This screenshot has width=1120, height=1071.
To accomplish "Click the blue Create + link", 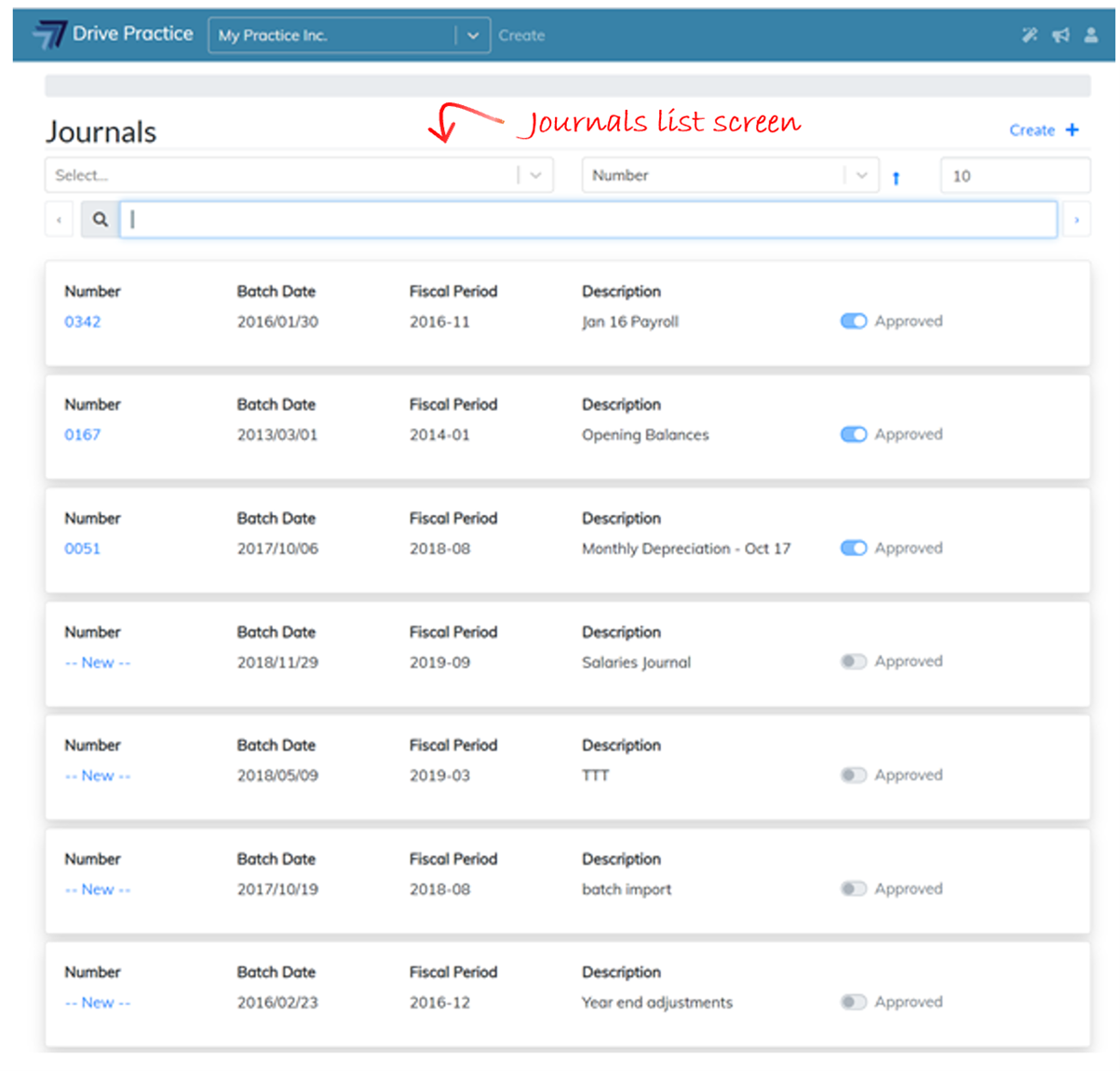I will point(1044,130).
